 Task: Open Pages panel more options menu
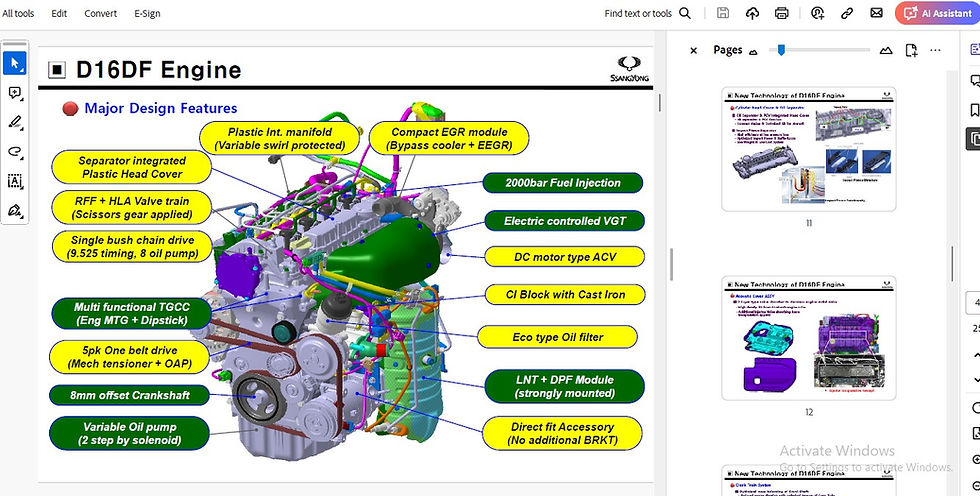click(936, 50)
